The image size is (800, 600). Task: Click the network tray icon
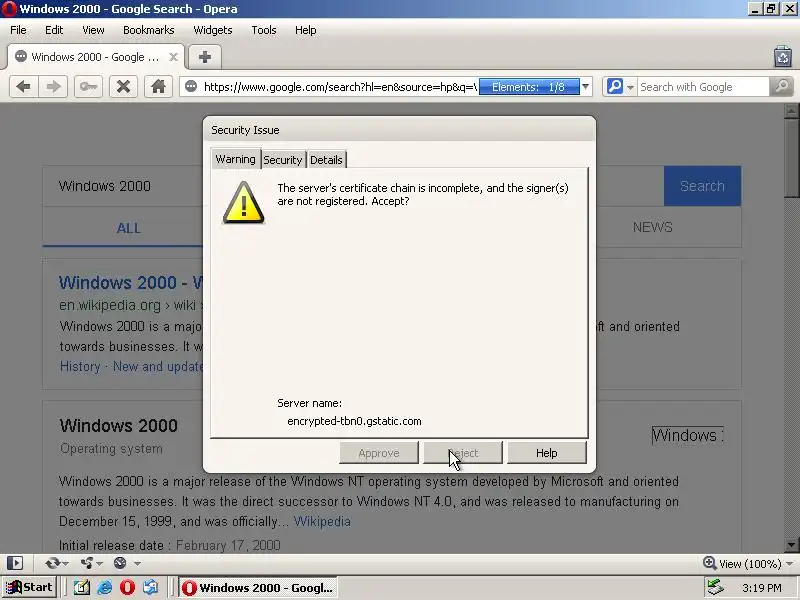click(715, 588)
